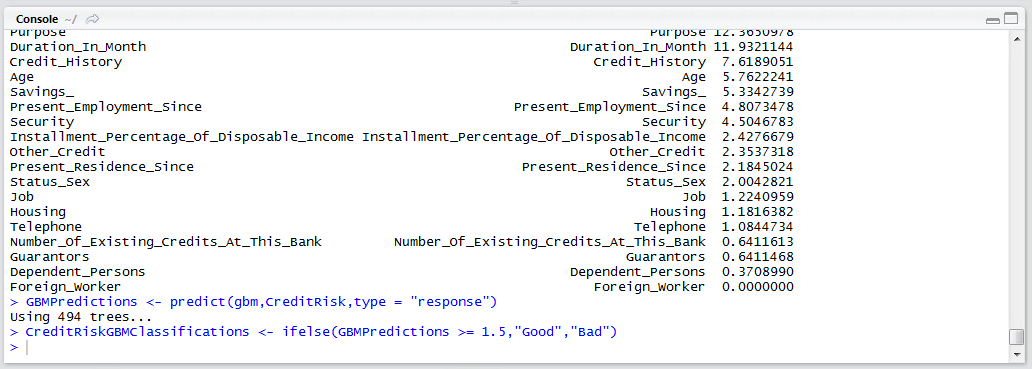Minimize the Console pane
The height and width of the screenshot is (369, 1032).
(x=993, y=20)
